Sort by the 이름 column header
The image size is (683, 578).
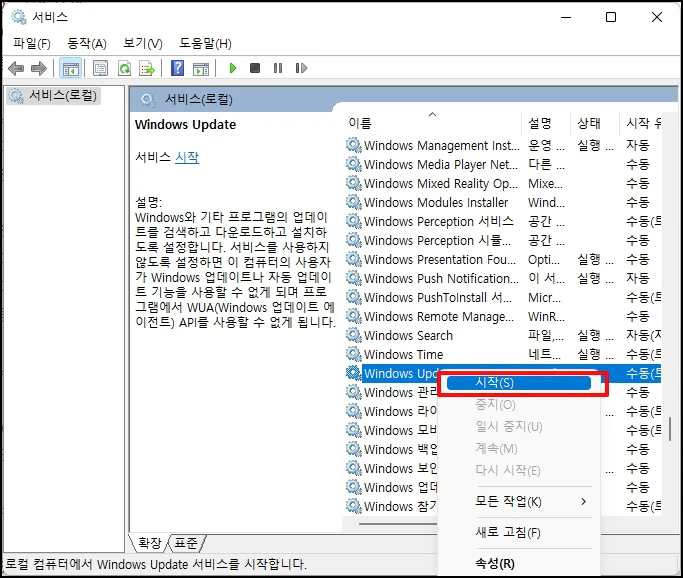point(431,123)
